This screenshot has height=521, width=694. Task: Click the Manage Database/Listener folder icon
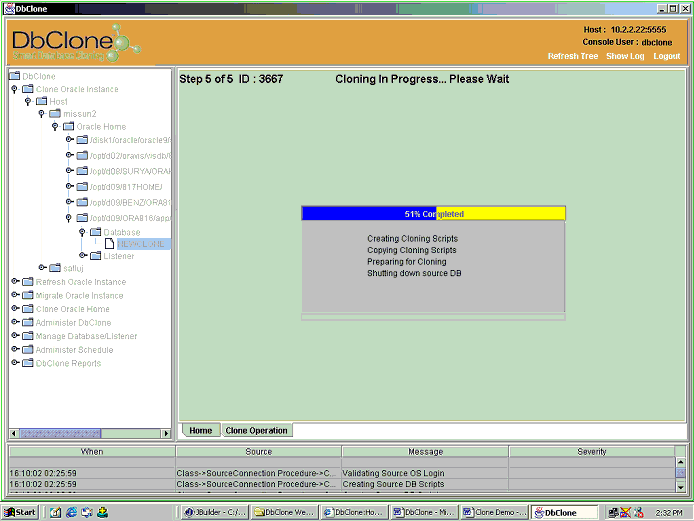(28, 336)
